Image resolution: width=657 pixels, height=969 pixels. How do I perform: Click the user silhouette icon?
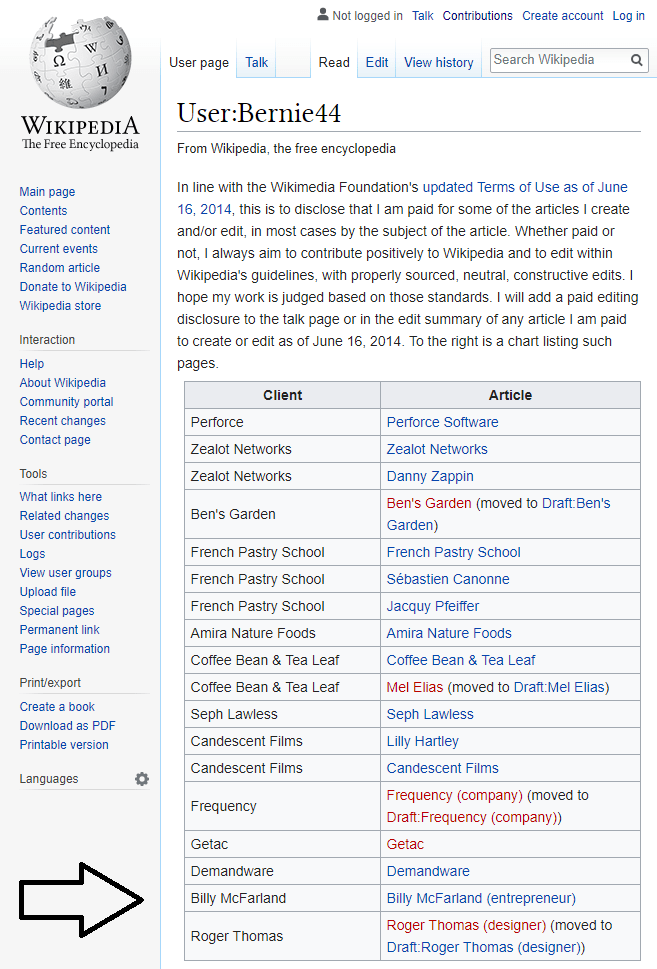(x=322, y=15)
